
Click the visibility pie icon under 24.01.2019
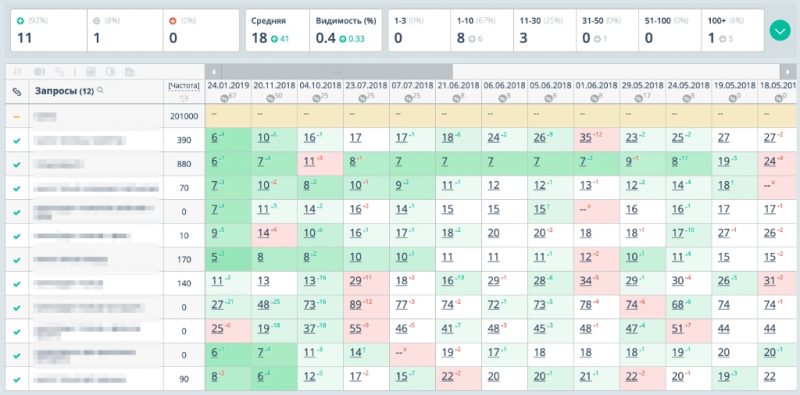coord(223,98)
